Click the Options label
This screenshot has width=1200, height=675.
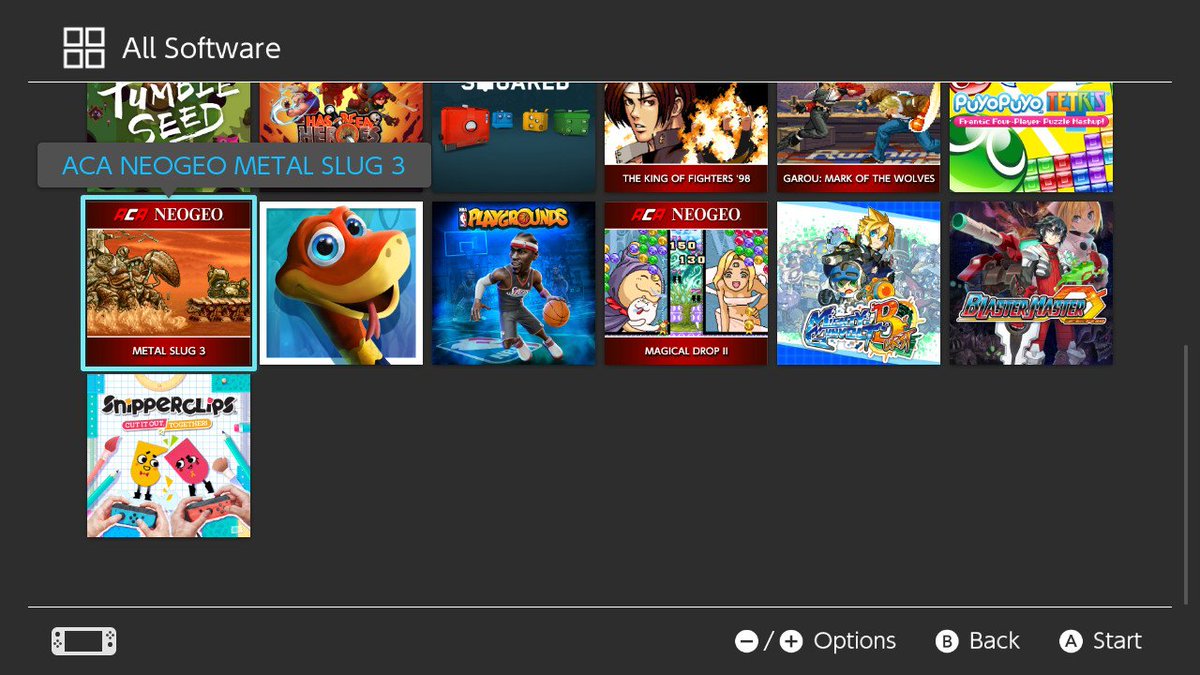pyautogui.click(x=855, y=641)
